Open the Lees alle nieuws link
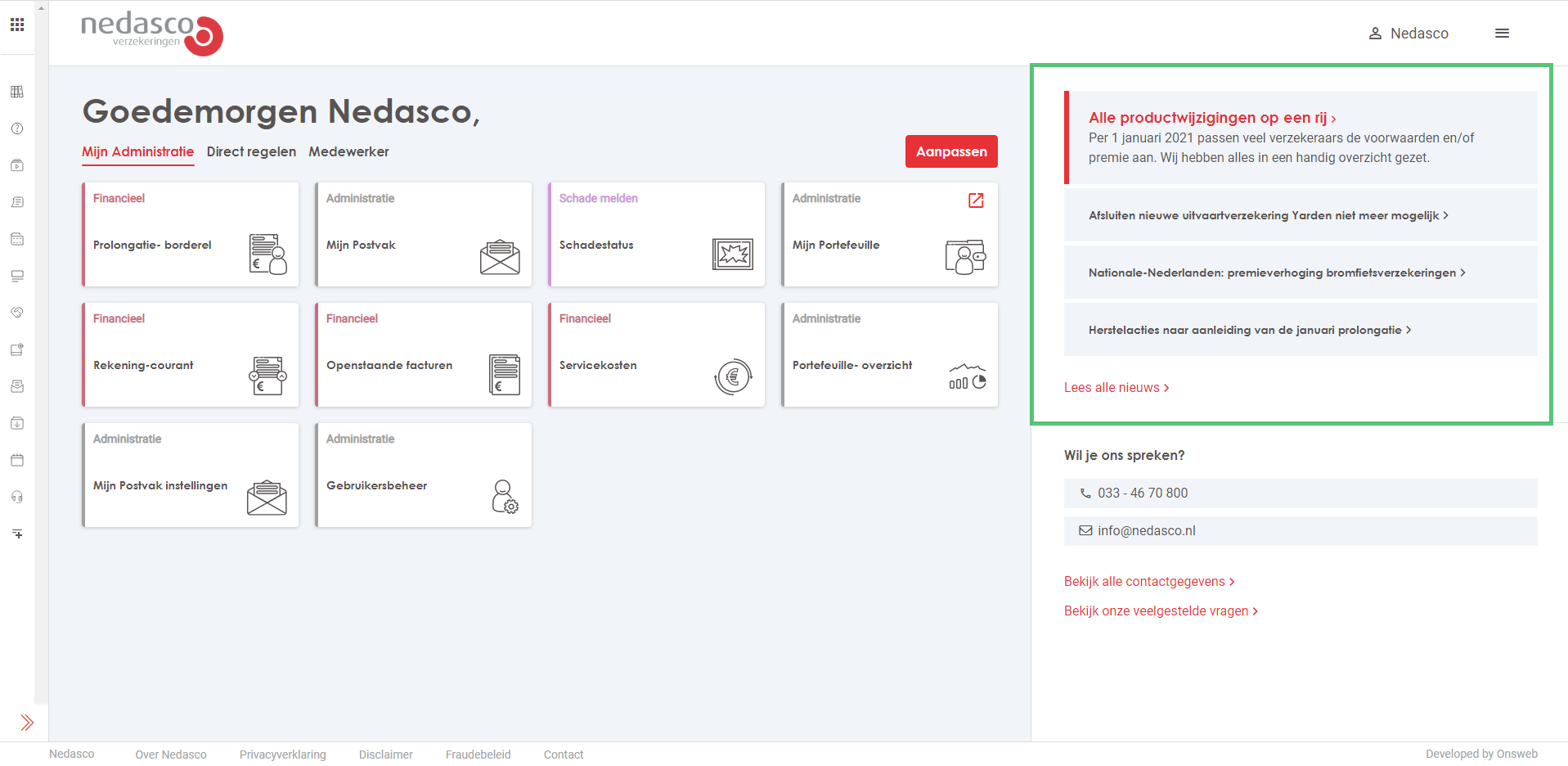The width and height of the screenshot is (1568, 766). point(1116,388)
